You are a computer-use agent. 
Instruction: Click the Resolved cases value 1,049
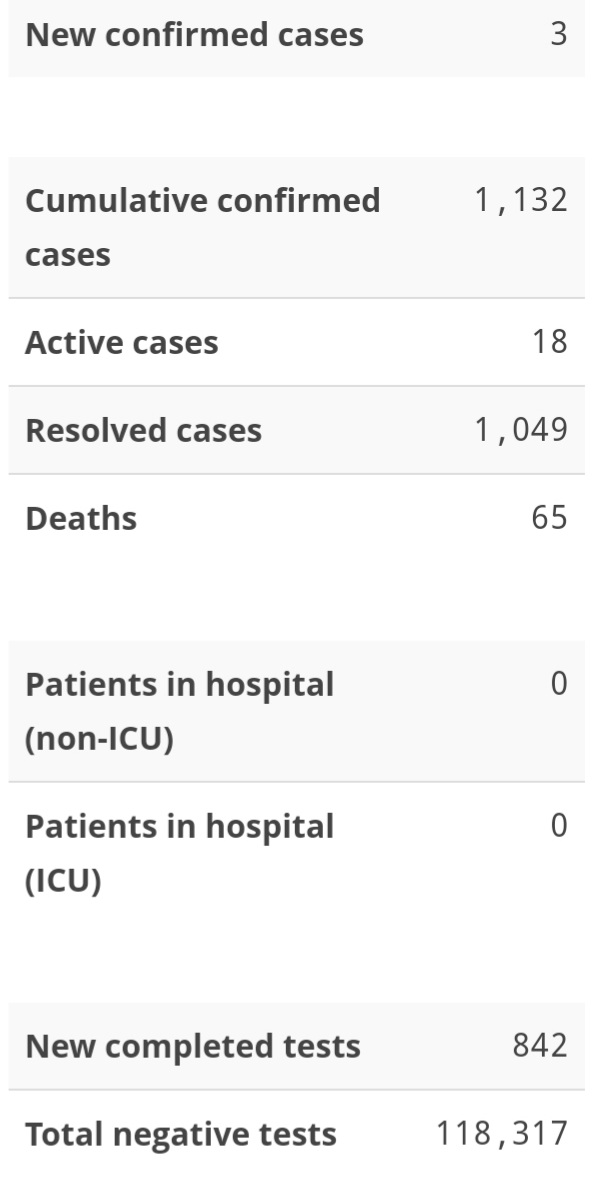520,430
